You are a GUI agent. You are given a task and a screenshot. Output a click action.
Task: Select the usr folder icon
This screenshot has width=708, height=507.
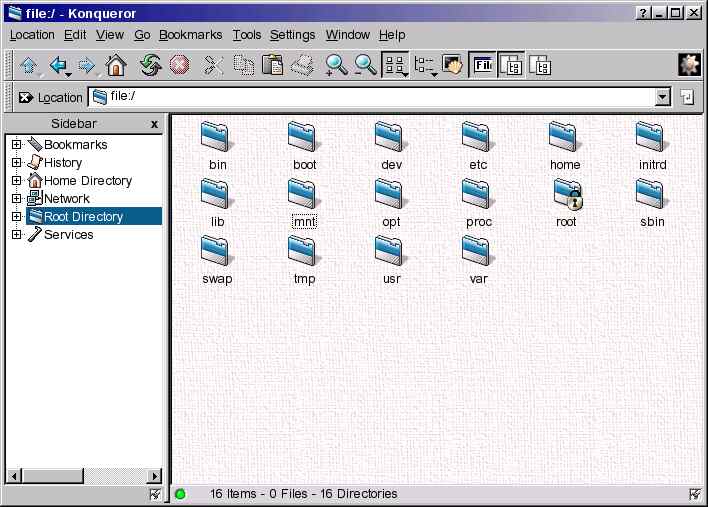point(391,251)
